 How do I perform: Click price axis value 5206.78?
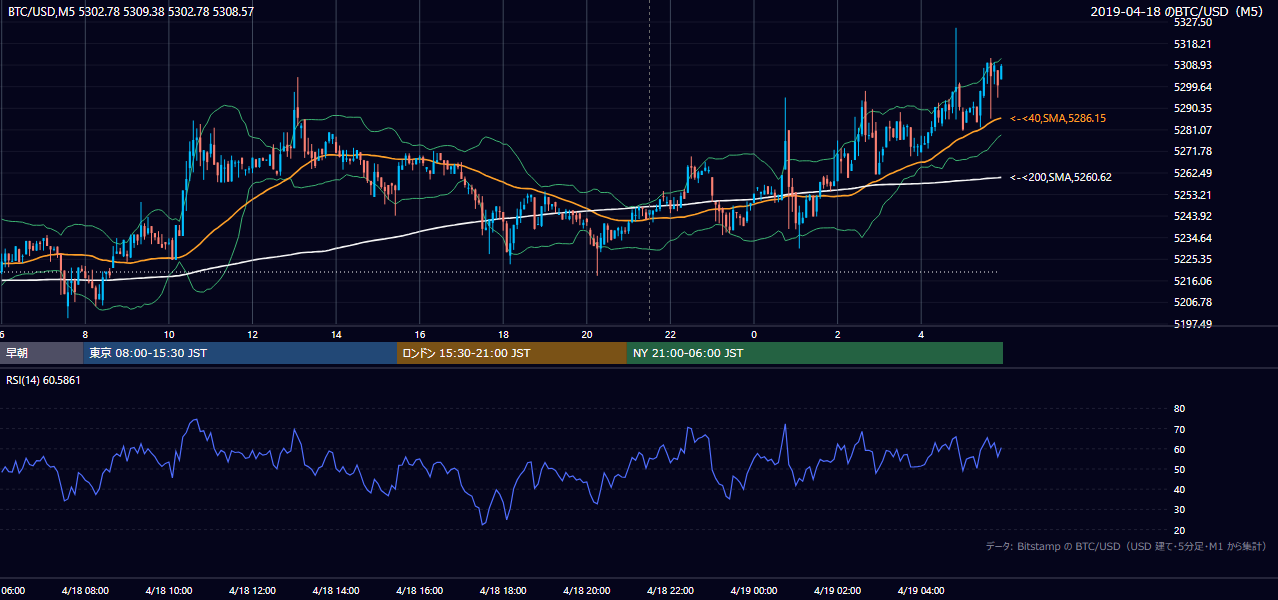(x=1193, y=302)
